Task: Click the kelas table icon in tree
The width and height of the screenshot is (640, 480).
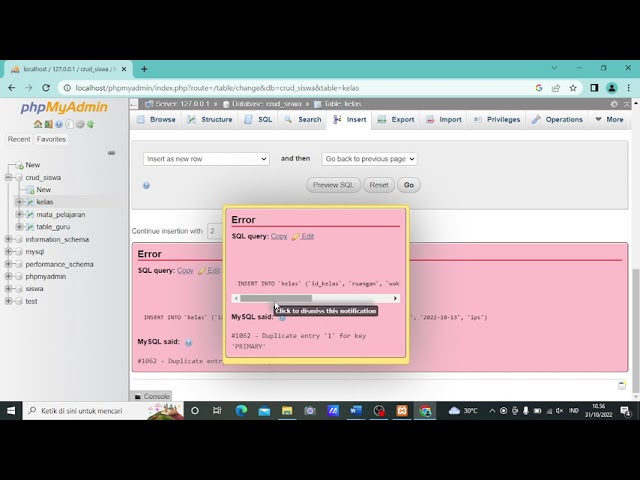Action: pyautogui.click(x=30, y=202)
